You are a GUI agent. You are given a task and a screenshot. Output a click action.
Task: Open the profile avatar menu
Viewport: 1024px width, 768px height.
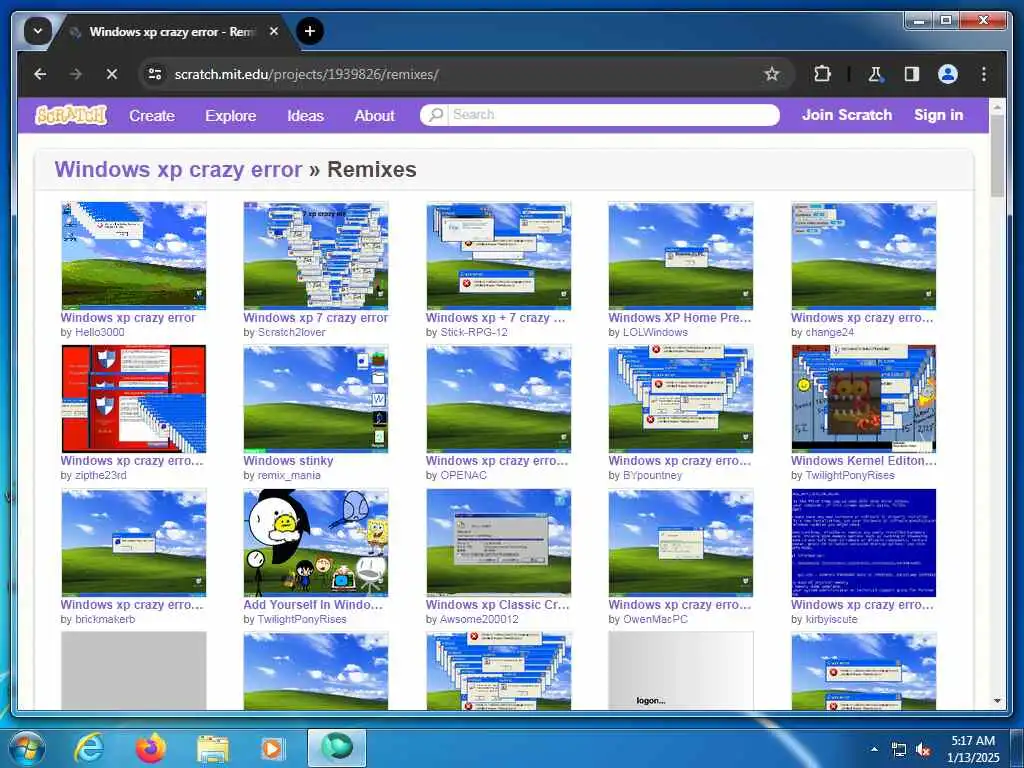click(948, 74)
